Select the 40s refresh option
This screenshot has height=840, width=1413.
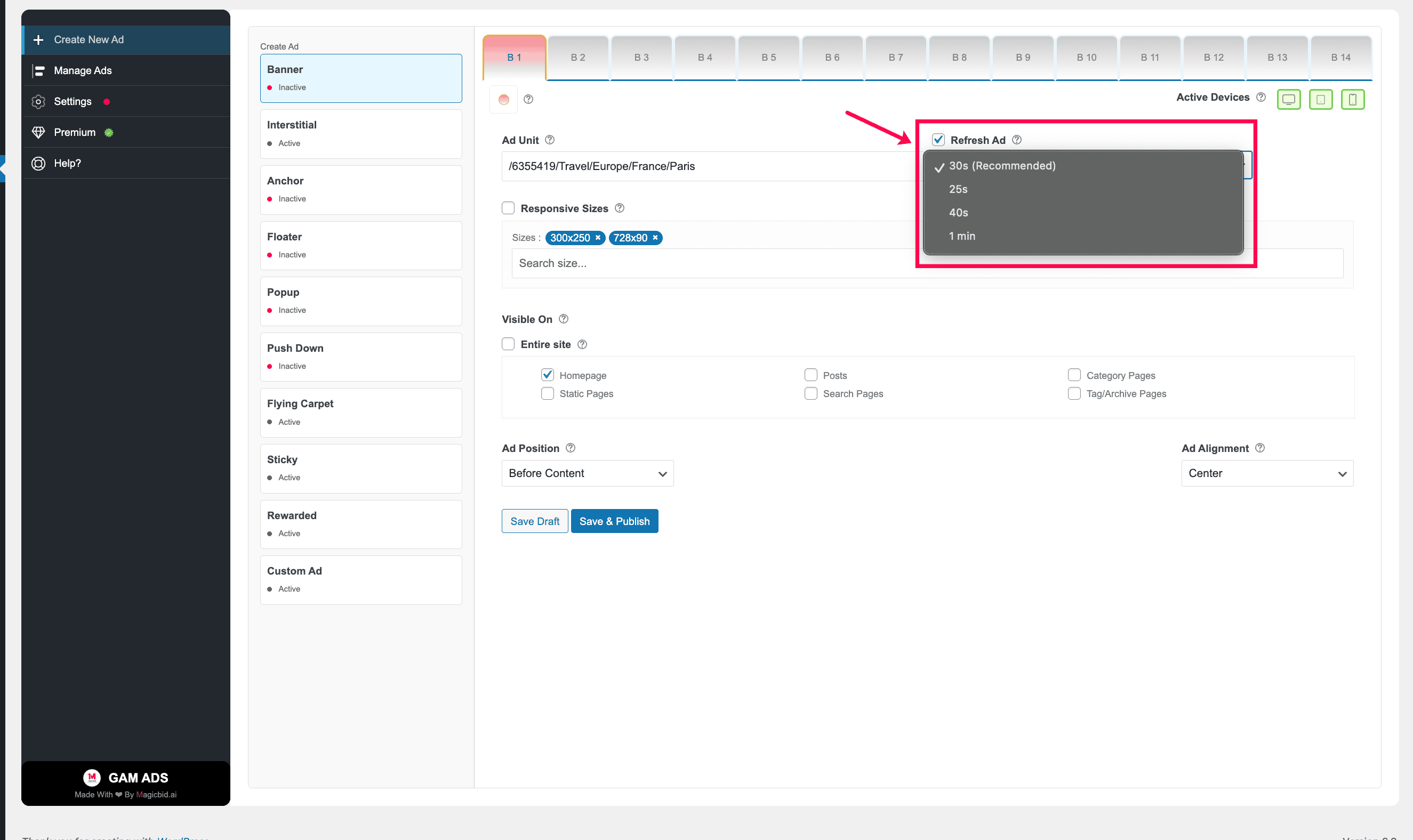[x=1083, y=213]
